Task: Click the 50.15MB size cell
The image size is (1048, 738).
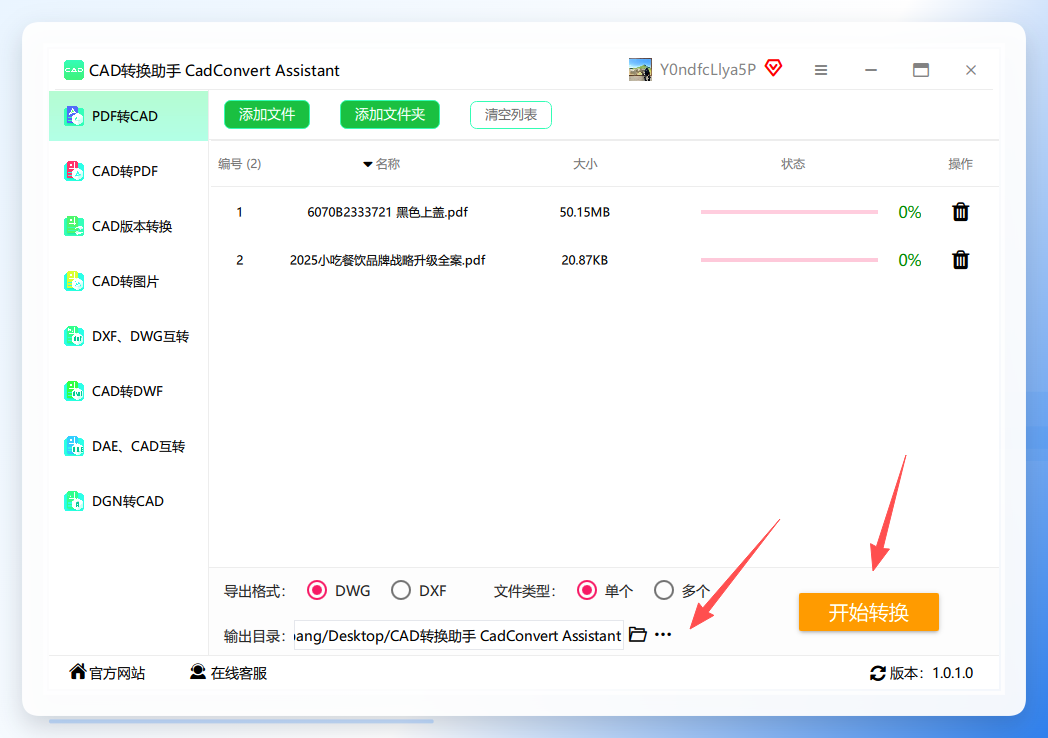Action: (x=585, y=212)
